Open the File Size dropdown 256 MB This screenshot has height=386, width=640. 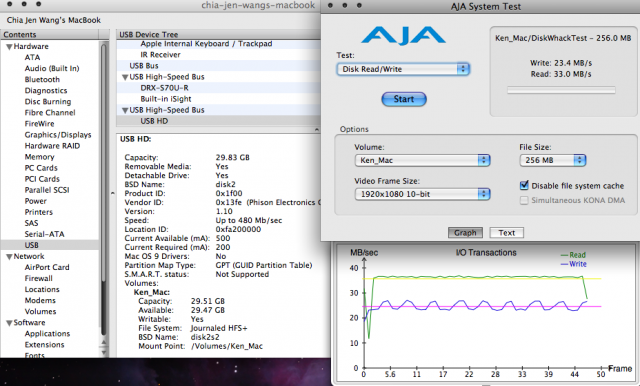(x=553, y=160)
